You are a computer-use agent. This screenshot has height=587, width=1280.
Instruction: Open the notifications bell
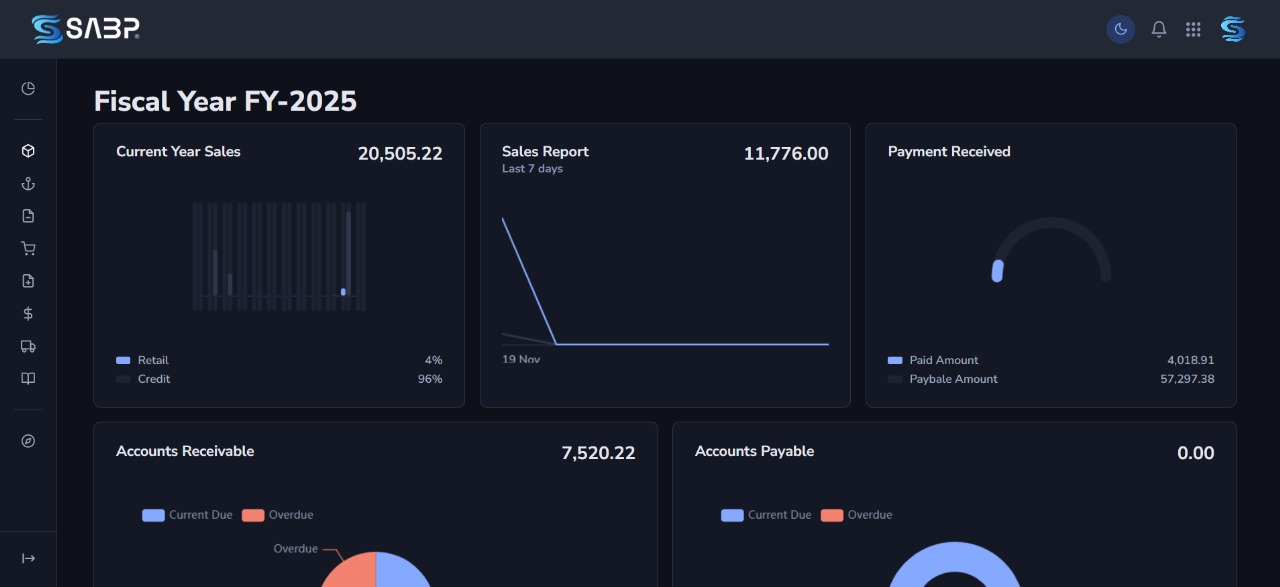pyautogui.click(x=1159, y=29)
